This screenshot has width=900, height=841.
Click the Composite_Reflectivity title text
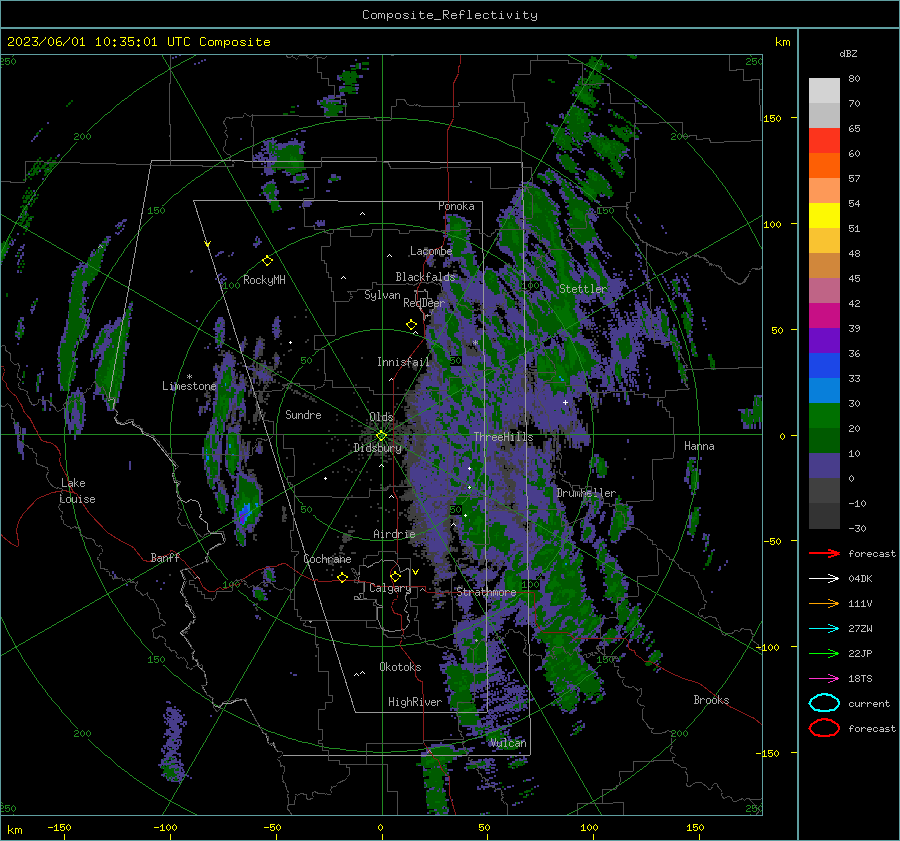tap(449, 15)
